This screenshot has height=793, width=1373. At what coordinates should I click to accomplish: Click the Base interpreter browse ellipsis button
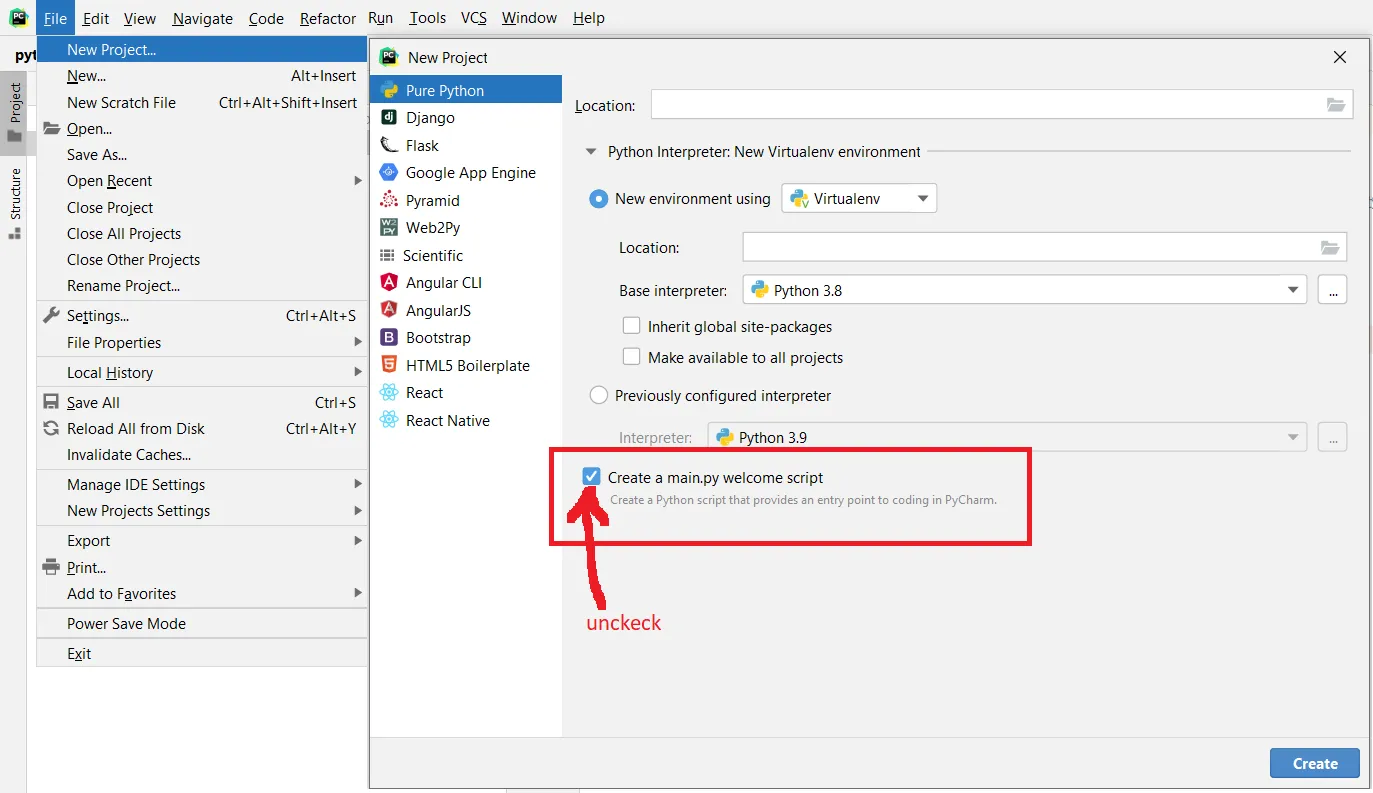click(1333, 290)
